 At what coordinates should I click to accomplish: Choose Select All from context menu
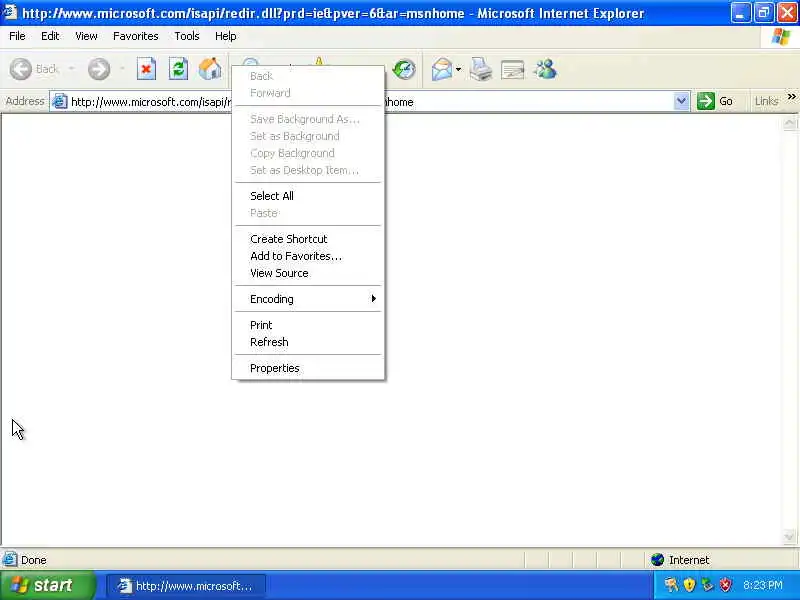click(x=308, y=196)
